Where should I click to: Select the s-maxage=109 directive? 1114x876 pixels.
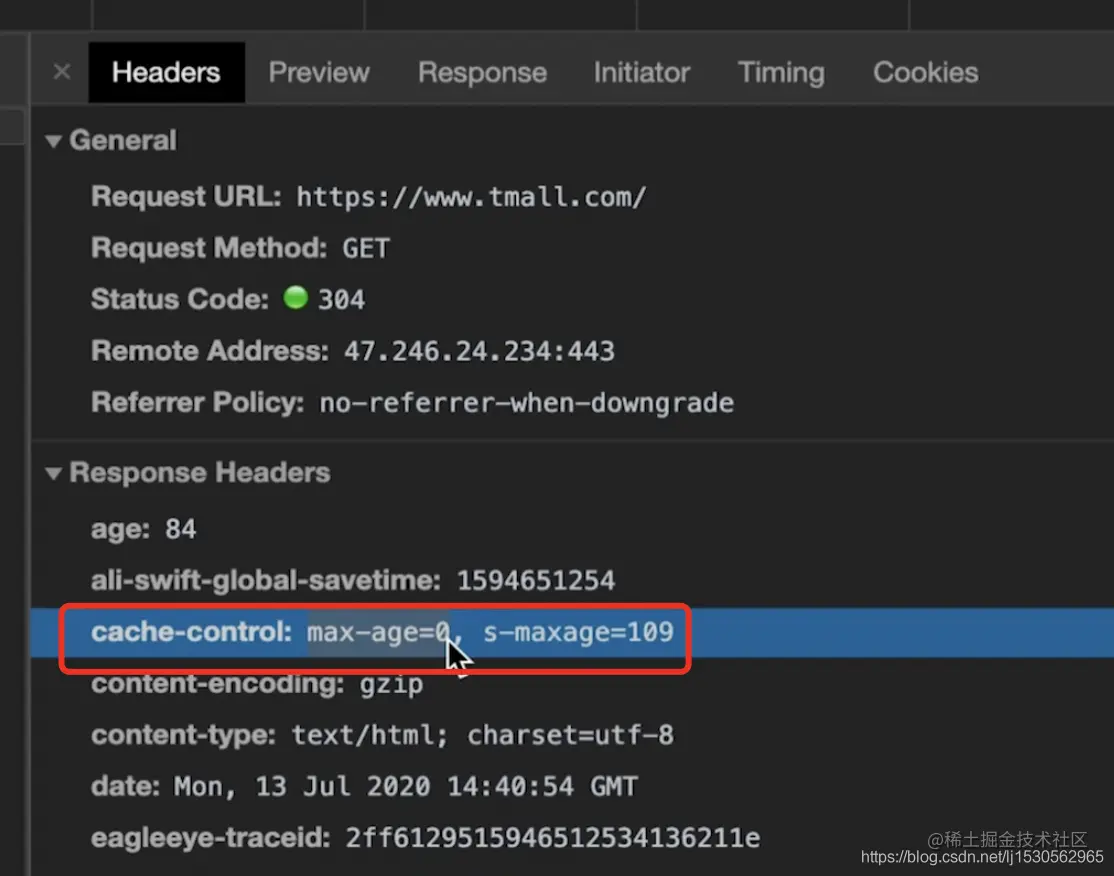(578, 632)
